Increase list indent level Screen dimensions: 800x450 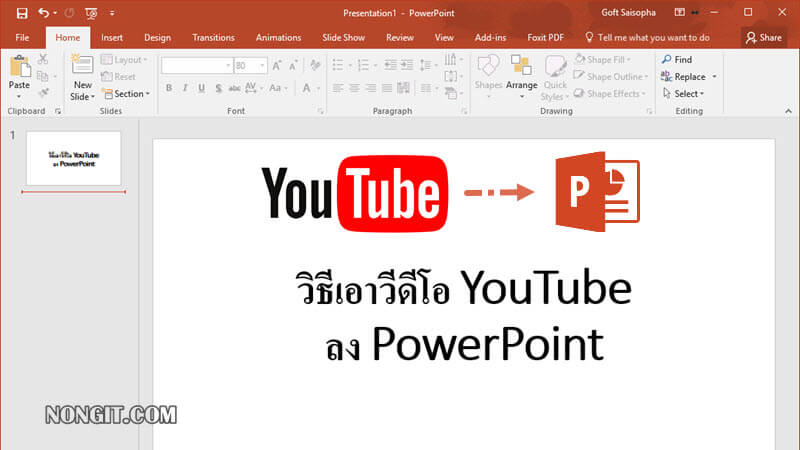pyautogui.click(x=407, y=65)
